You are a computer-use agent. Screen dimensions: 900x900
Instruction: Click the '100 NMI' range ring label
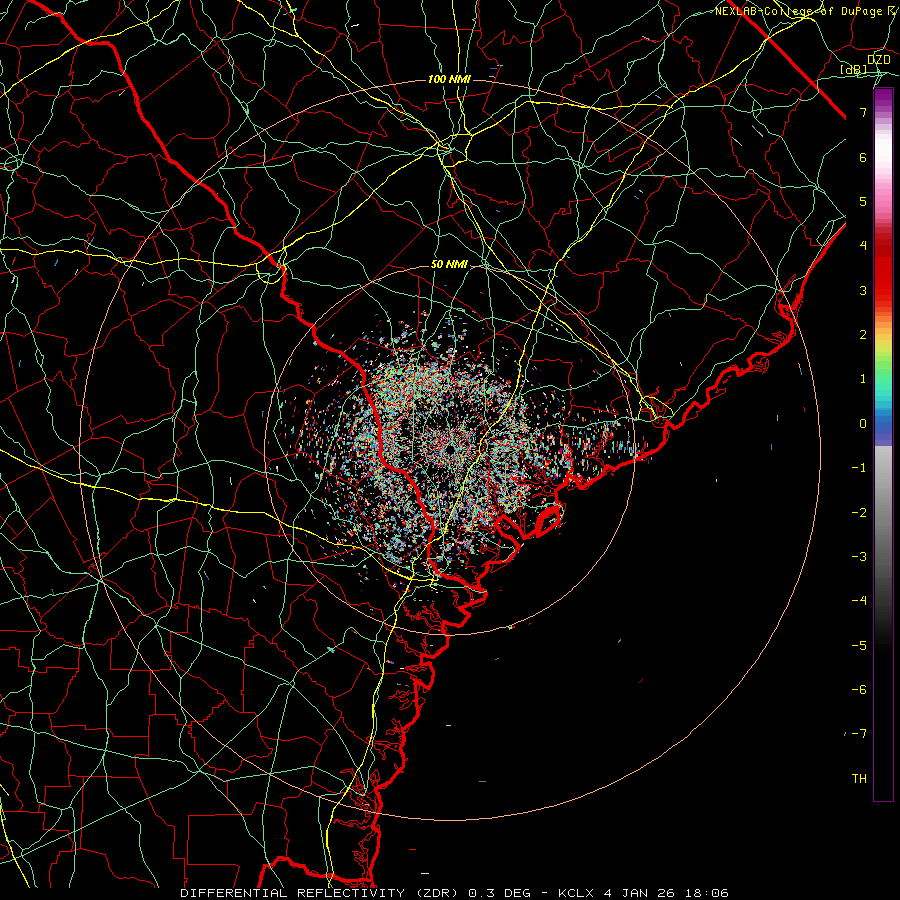coord(449,79)
